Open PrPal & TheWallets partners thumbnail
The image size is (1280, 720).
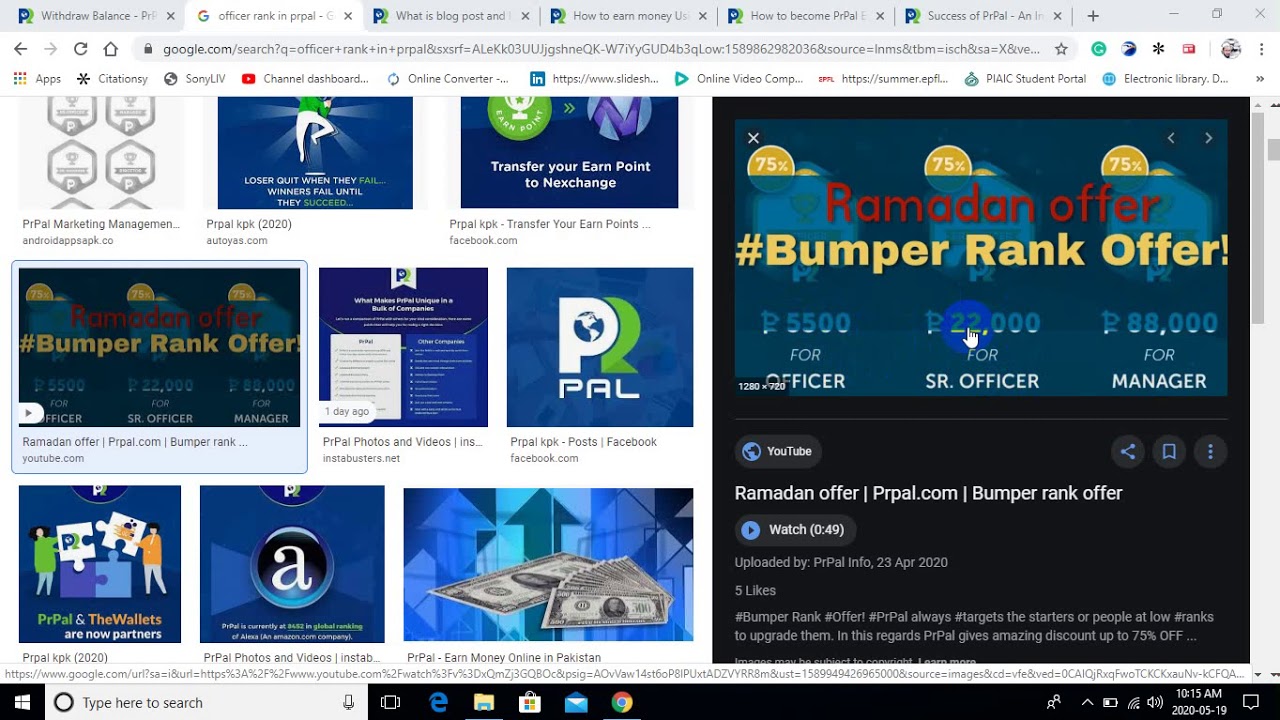100,564
